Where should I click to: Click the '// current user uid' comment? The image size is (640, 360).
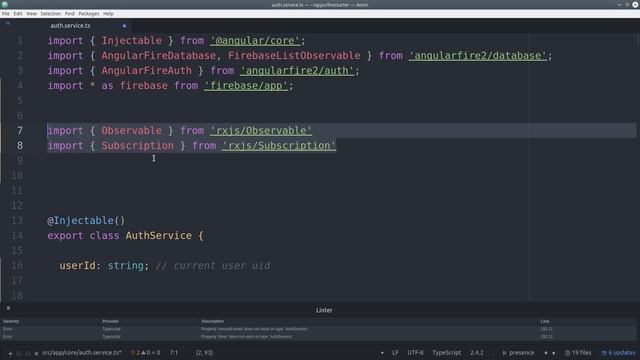pos(213,266)
